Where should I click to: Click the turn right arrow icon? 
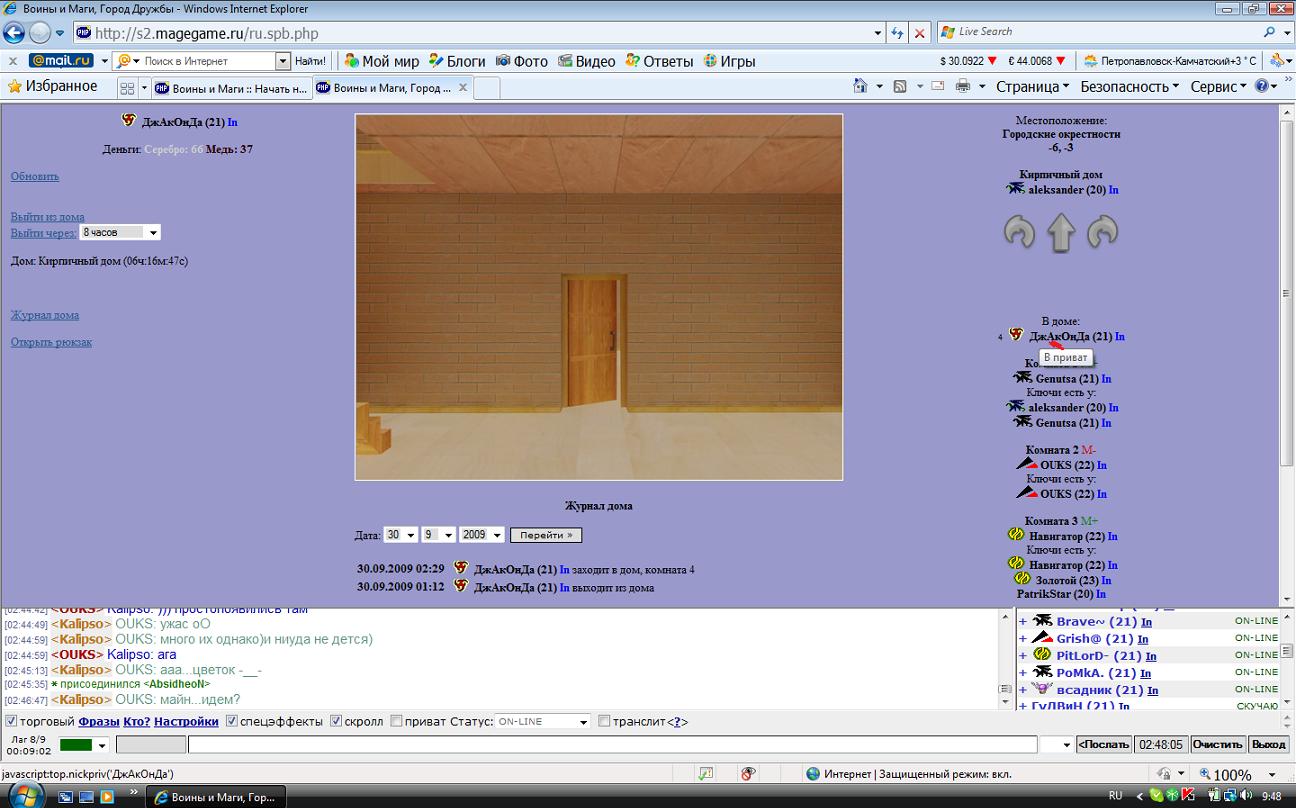pyautogui.click(x=1102, y=232)
